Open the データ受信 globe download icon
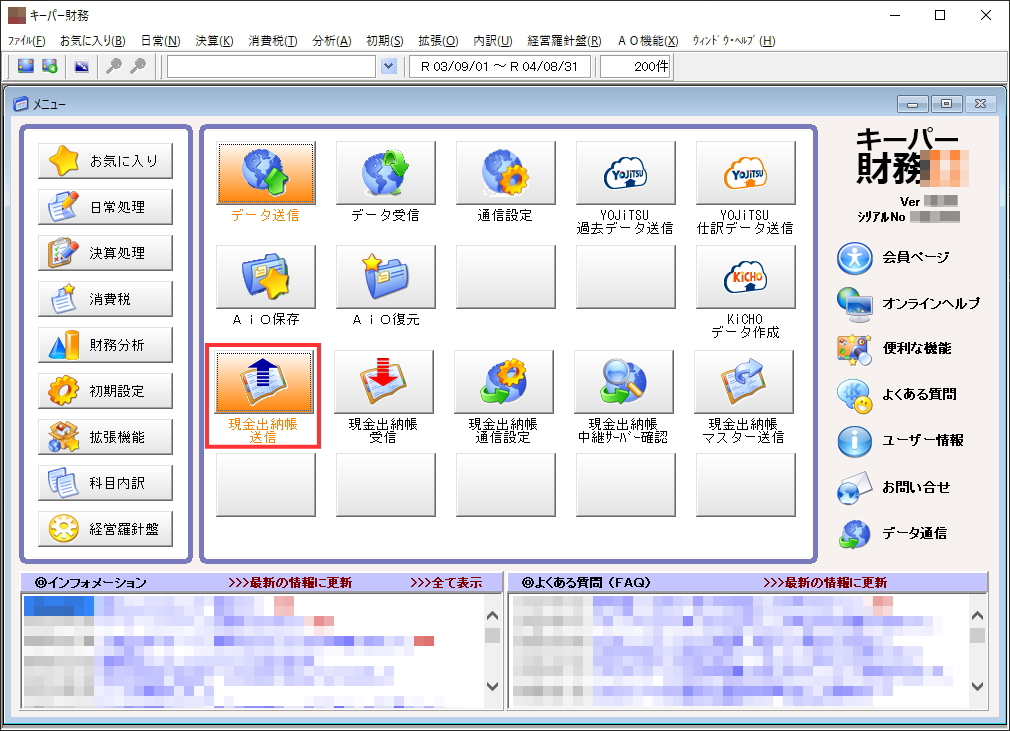Image resolution: width=1010 pixels, height=731 pixels. tap(385, 173)
